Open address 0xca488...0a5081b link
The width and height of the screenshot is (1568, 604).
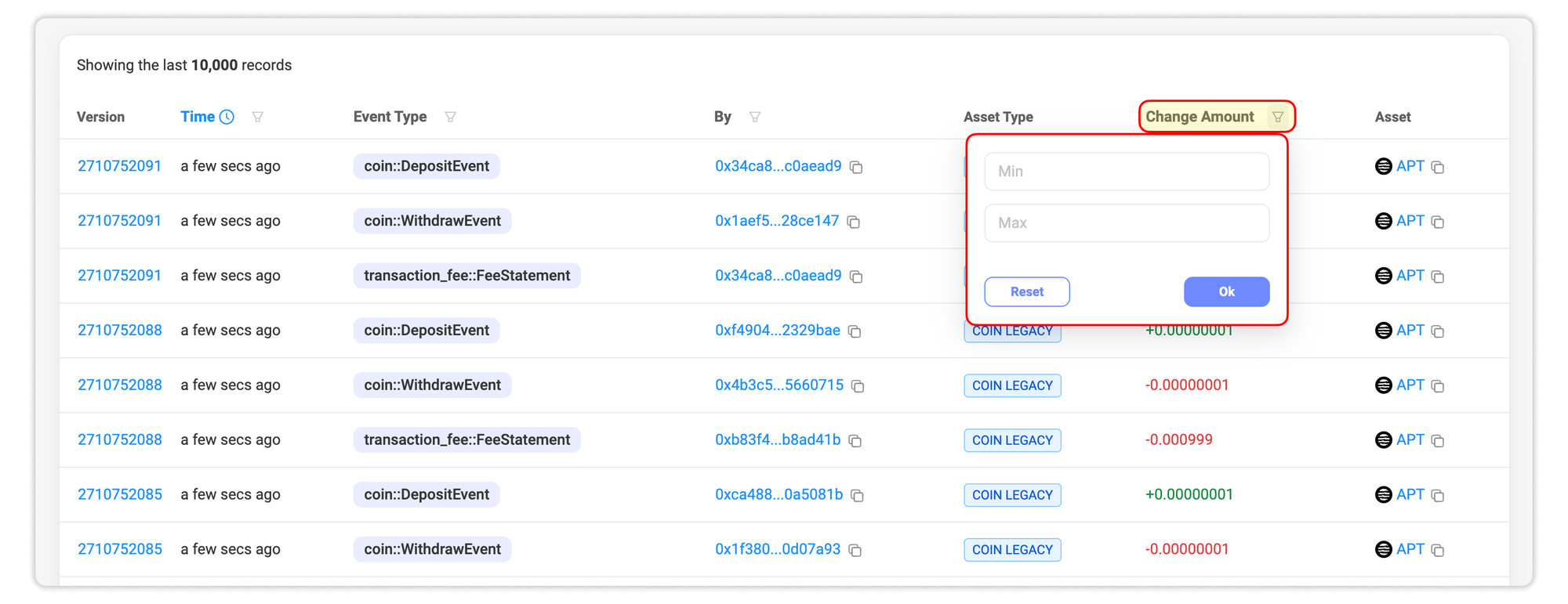(778, 495)
